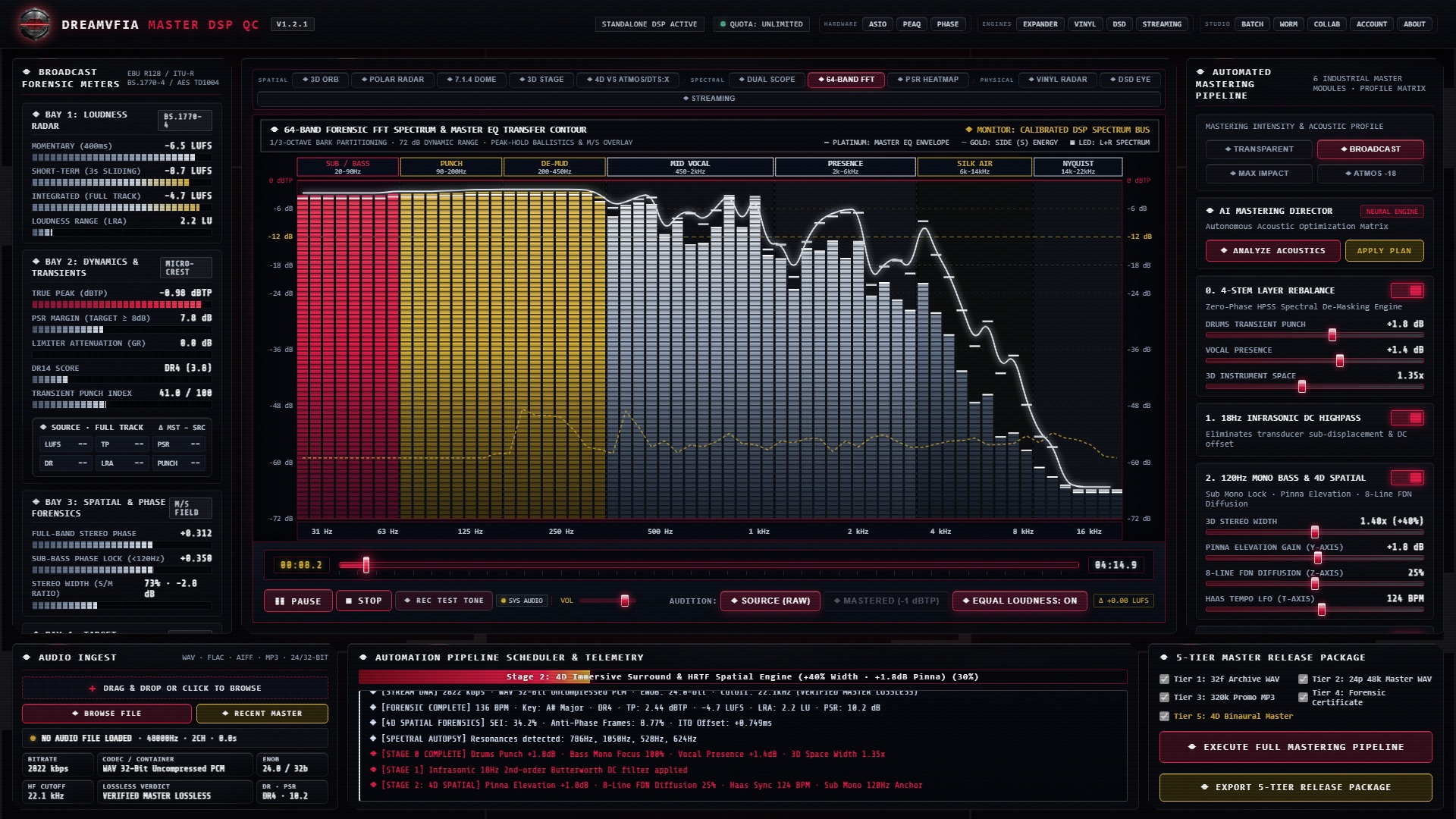Choose the ATMOS -18 profile
The image size is (1456, 819).
tap(1370, 174)
